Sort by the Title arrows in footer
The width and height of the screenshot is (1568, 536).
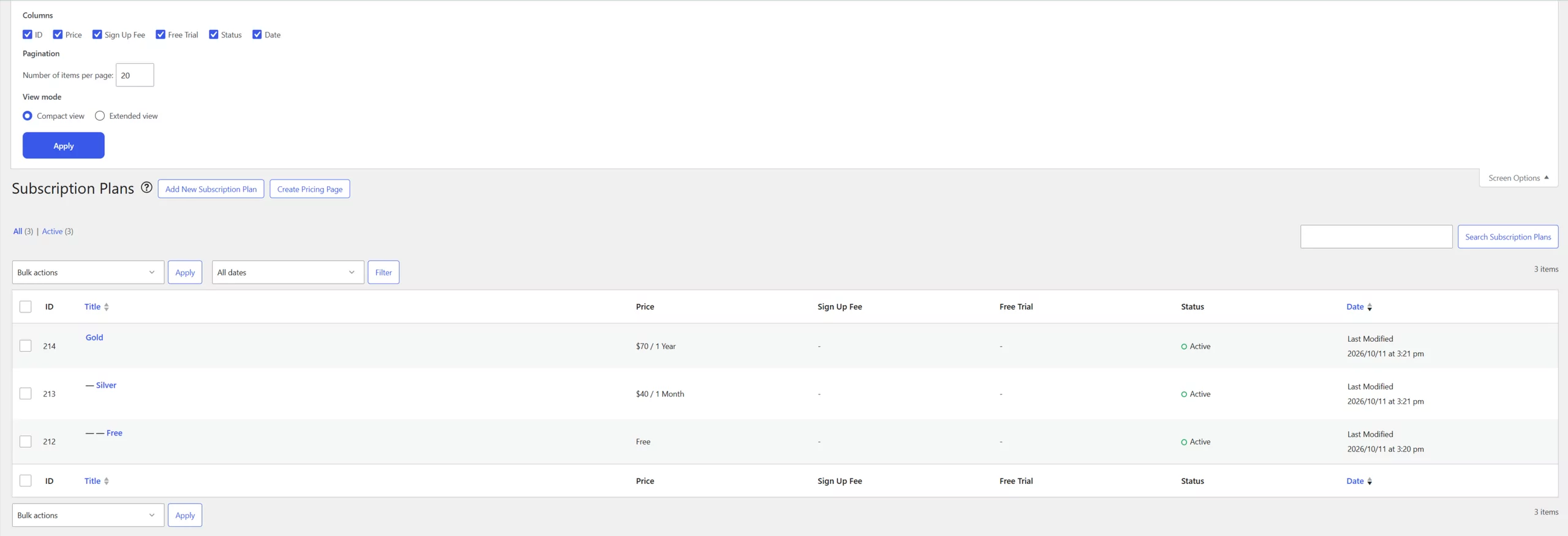pyautogui.click(x=107, y=481)
